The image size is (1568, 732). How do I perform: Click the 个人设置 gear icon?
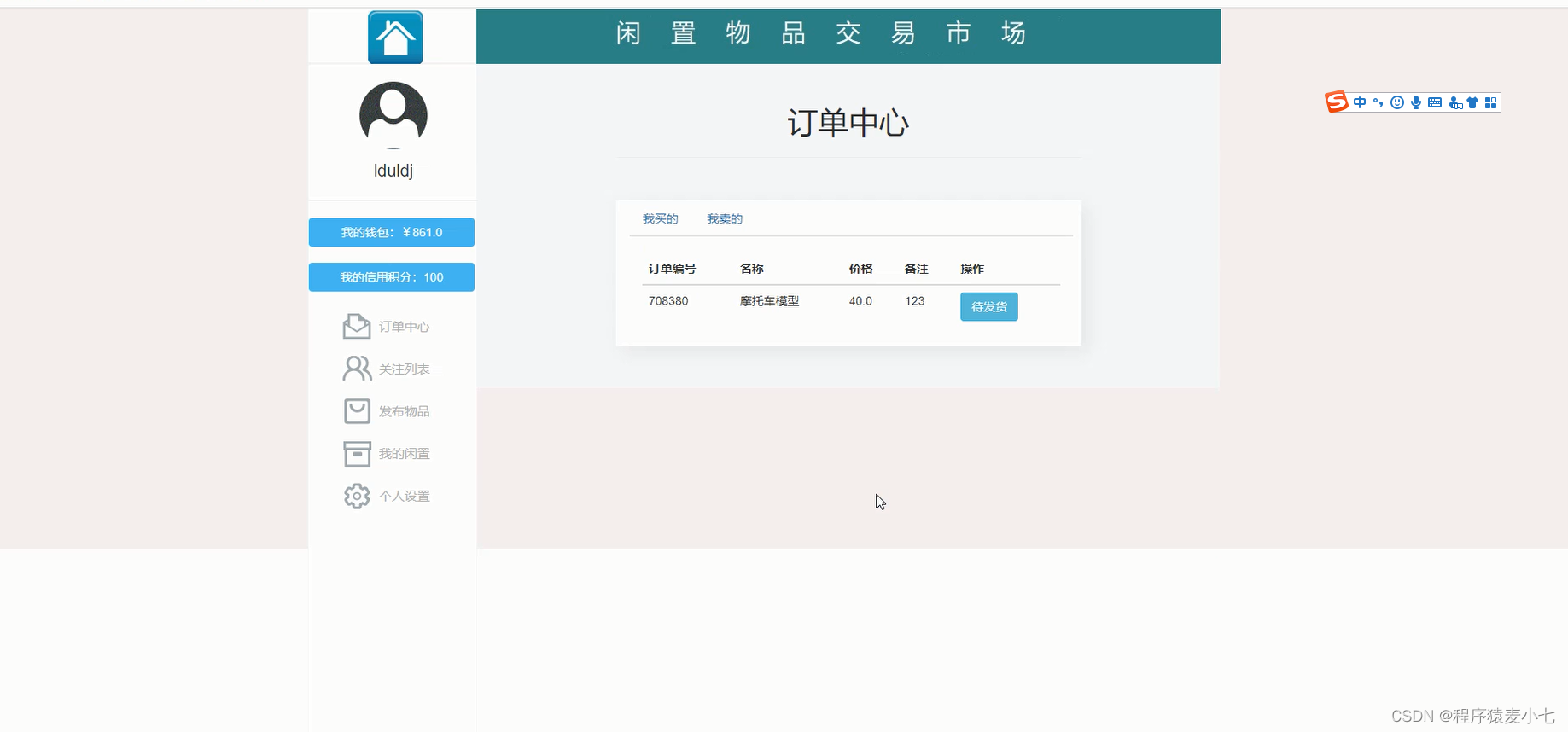click(x=357, y=496)
